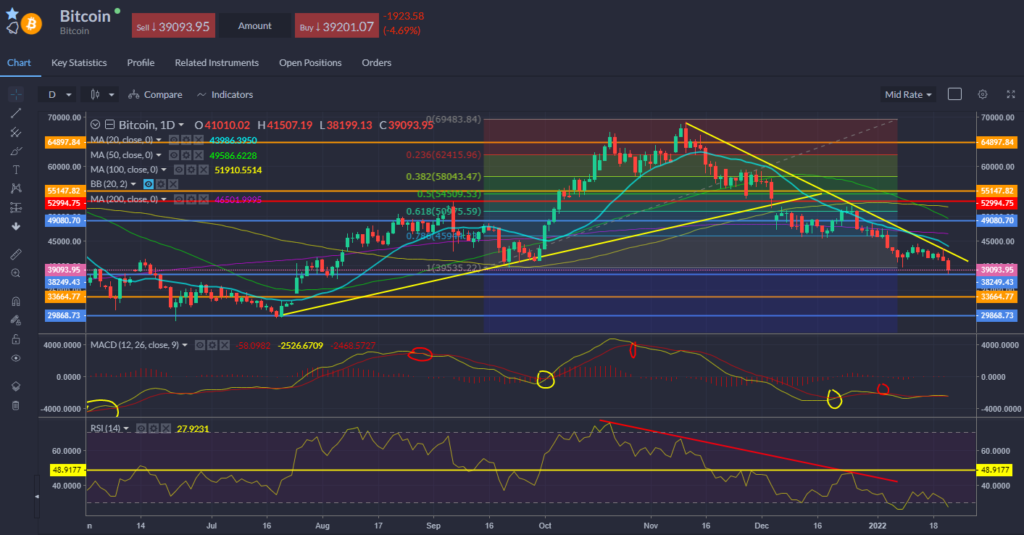The width and height of the screenshot is (1024, 535).
Task: Click the Amount input field
Action: point(255,26)
